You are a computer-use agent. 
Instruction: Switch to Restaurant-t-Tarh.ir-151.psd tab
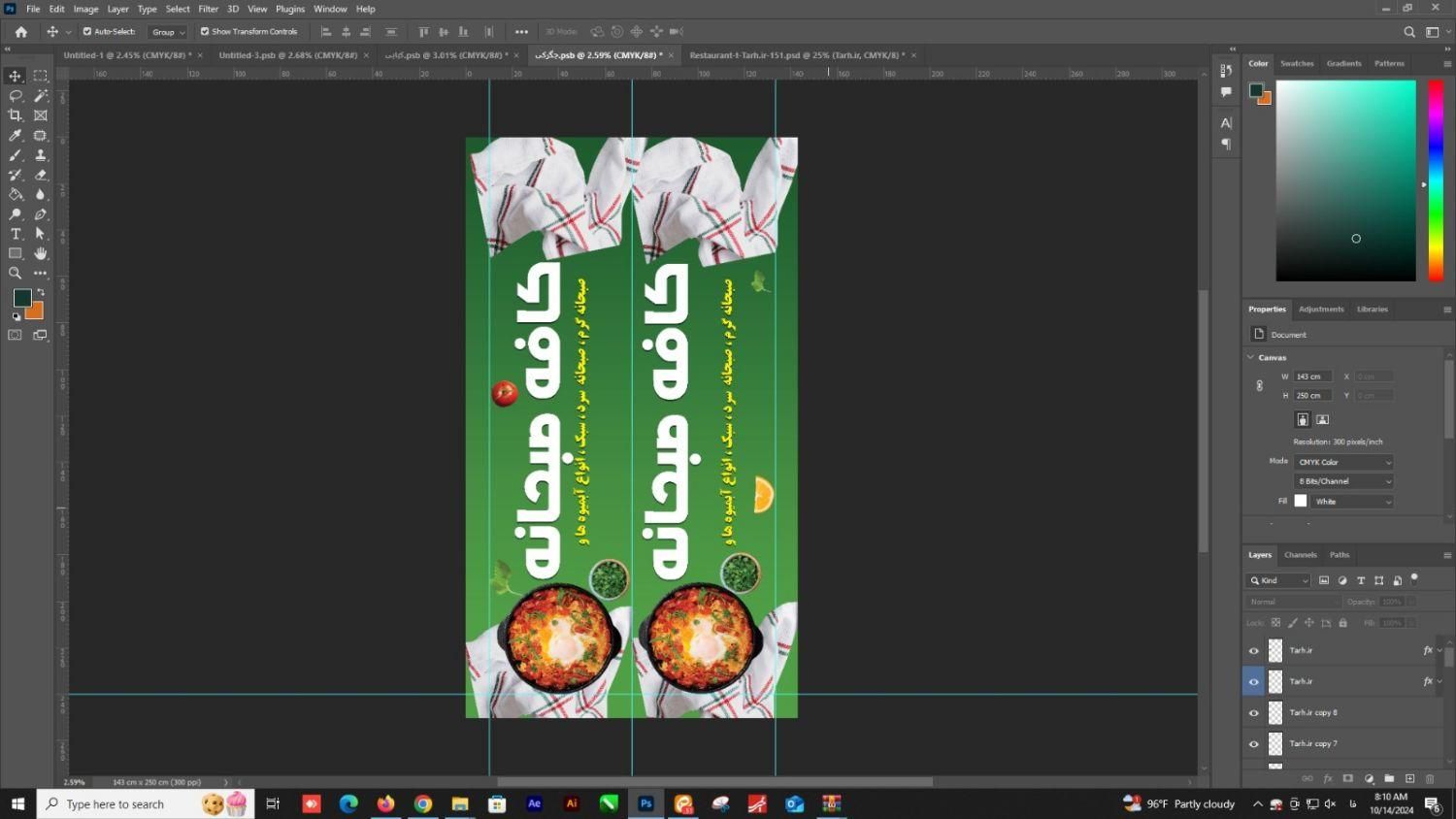797,55
